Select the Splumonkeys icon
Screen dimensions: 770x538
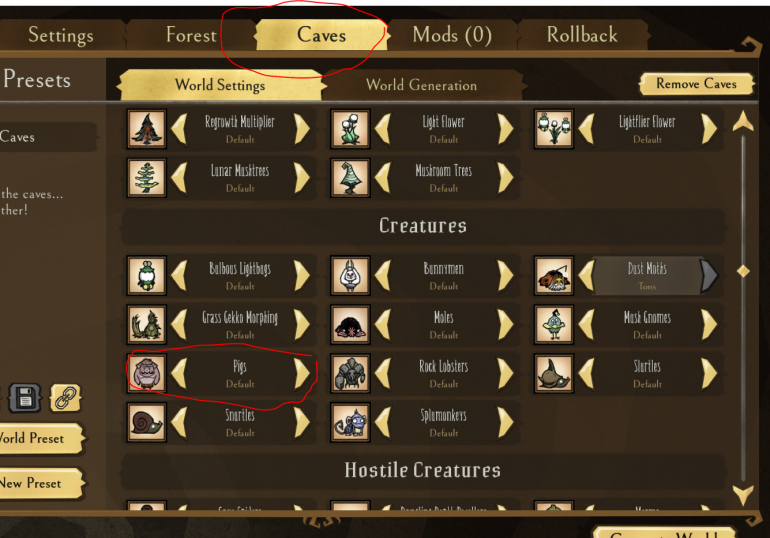click(350, 422)
